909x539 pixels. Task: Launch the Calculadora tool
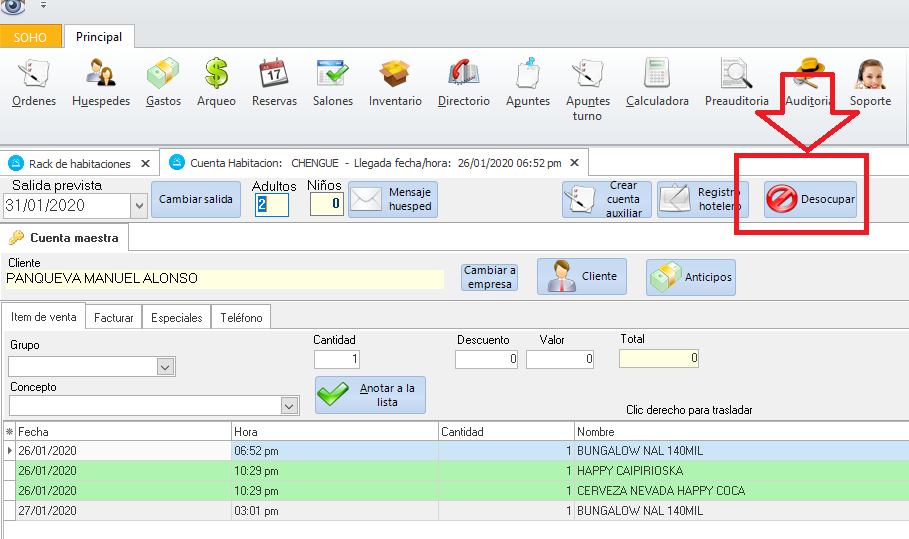tap(657, 83)
